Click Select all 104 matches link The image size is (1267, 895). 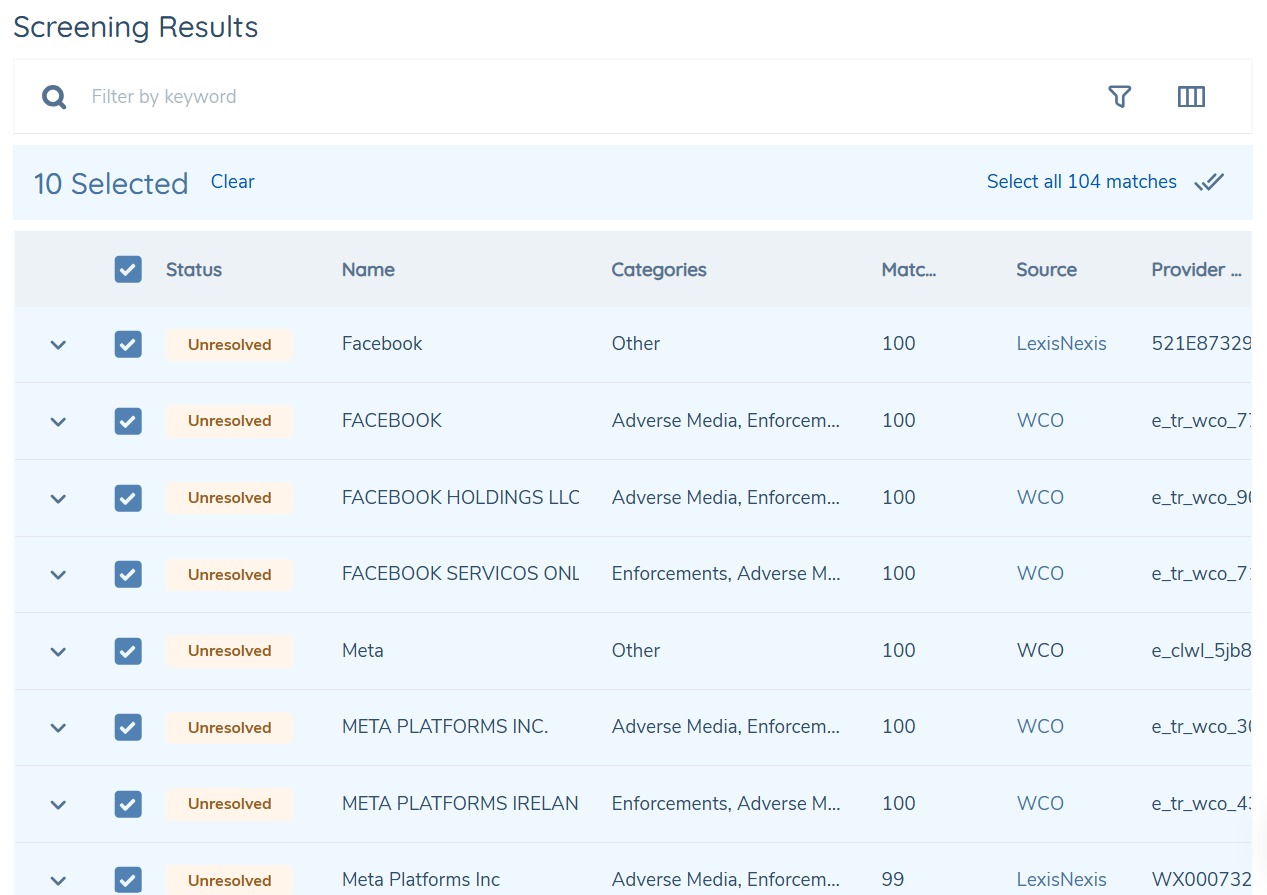pos(1082,182)
